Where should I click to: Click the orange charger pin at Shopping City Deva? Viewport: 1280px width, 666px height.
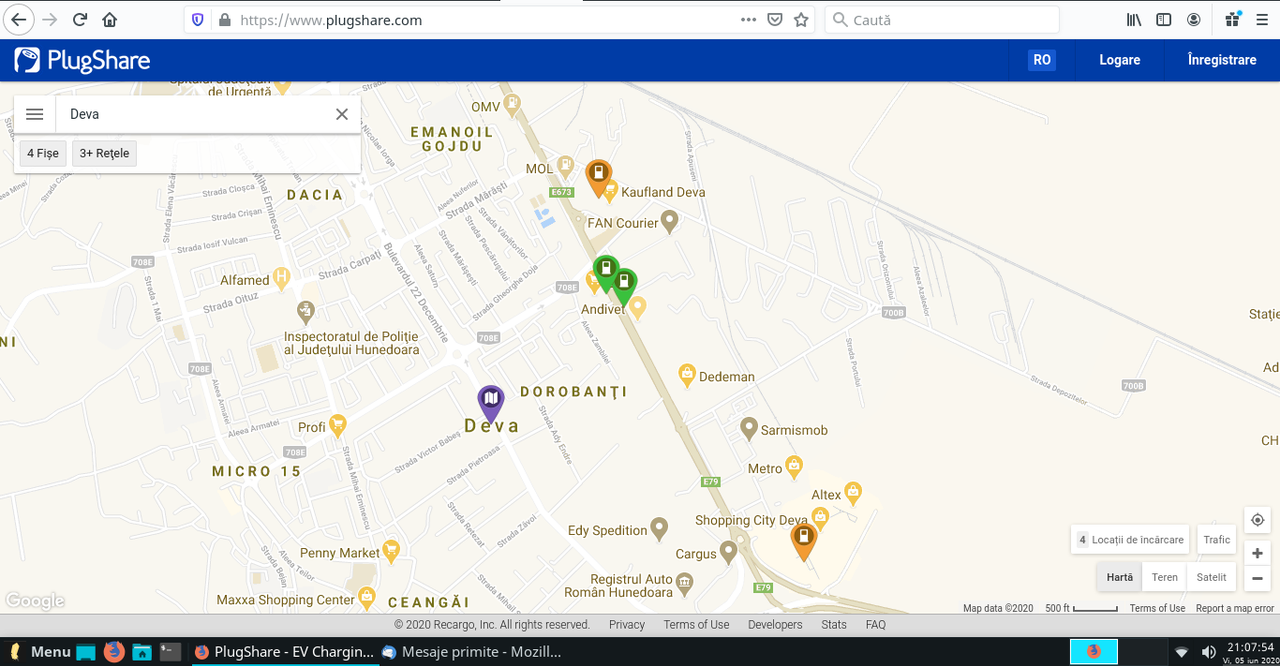803,540
